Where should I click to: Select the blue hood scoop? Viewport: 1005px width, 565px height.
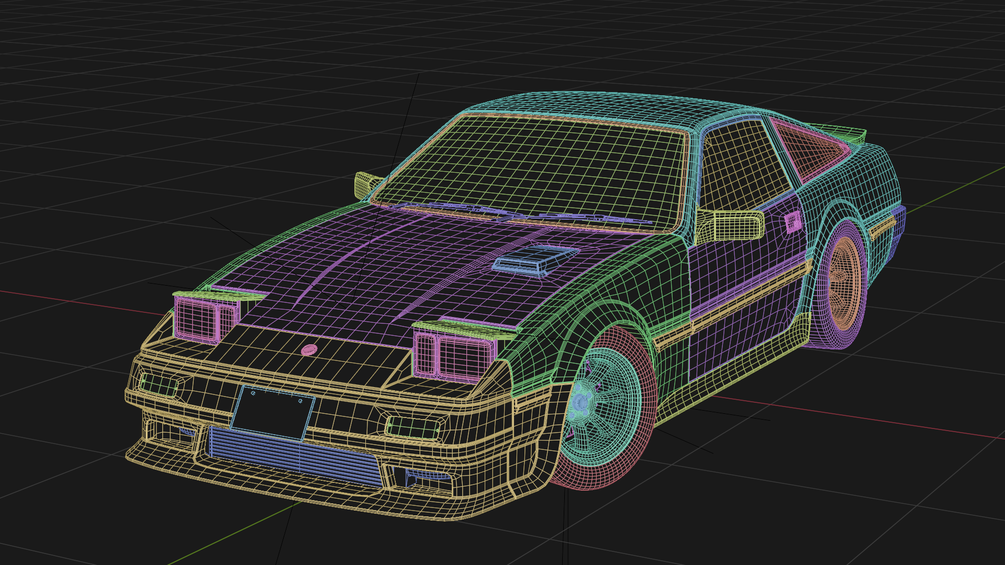click(x=534, y=259)
